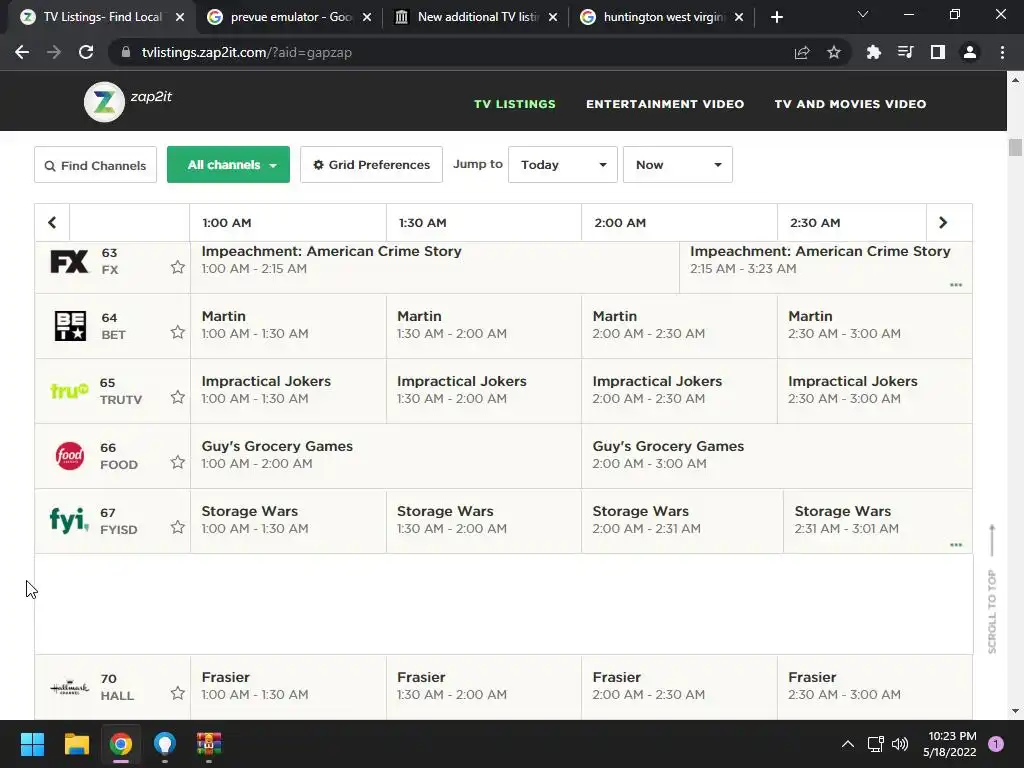
Task: Open the Hallmark channel logo
Action: [69, 687]
